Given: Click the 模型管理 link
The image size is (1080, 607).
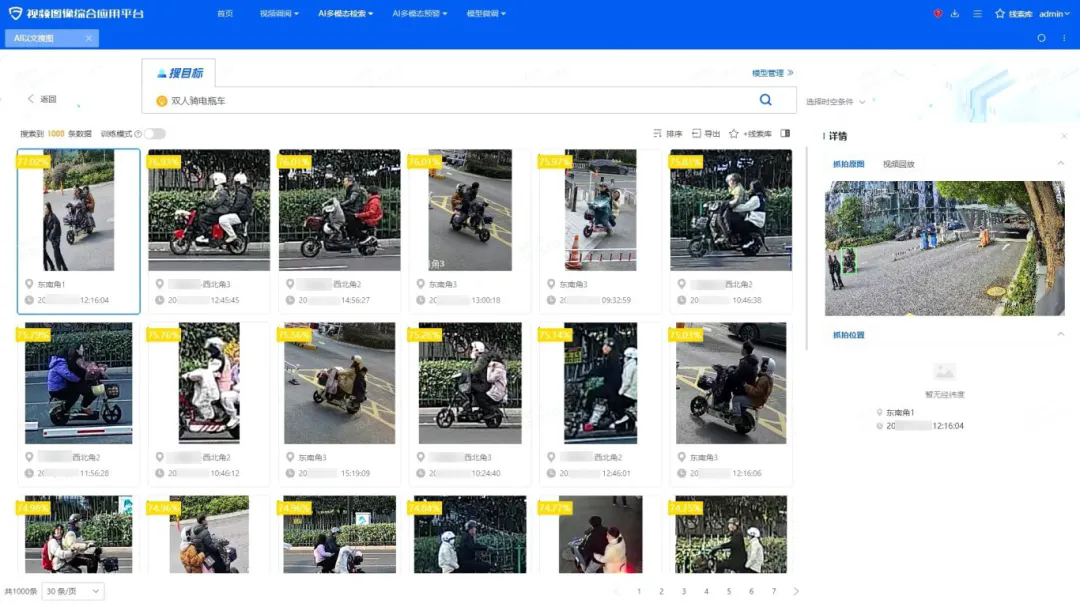Looking at the screenshot, I should [772, 73].
